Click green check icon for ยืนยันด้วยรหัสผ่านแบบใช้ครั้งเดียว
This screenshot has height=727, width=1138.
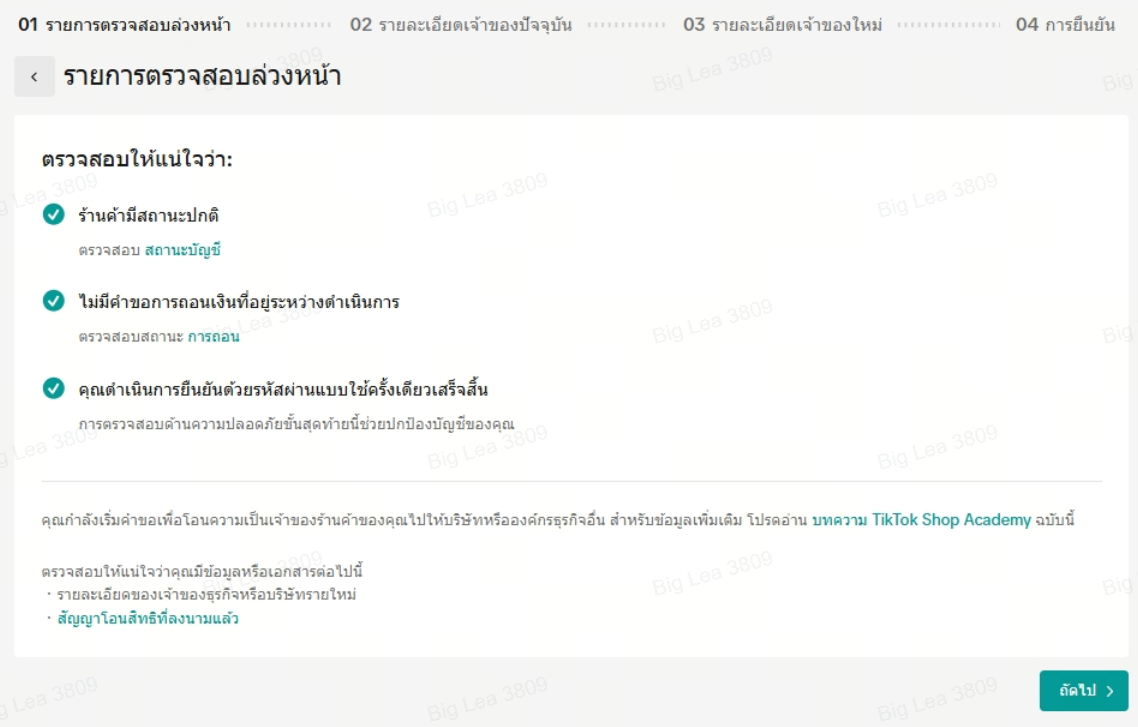[x=54, y=388]
